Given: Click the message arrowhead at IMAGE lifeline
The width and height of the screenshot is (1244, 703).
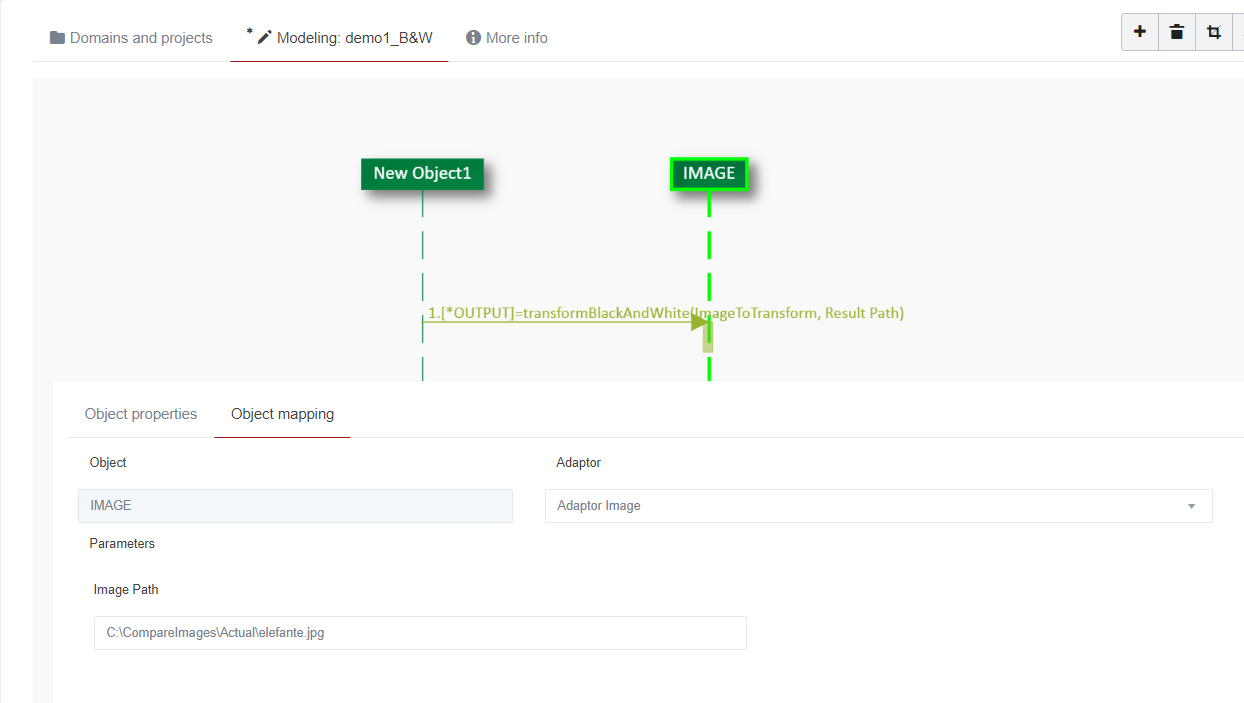Looking at the screenshot, I should pos(699,322).
